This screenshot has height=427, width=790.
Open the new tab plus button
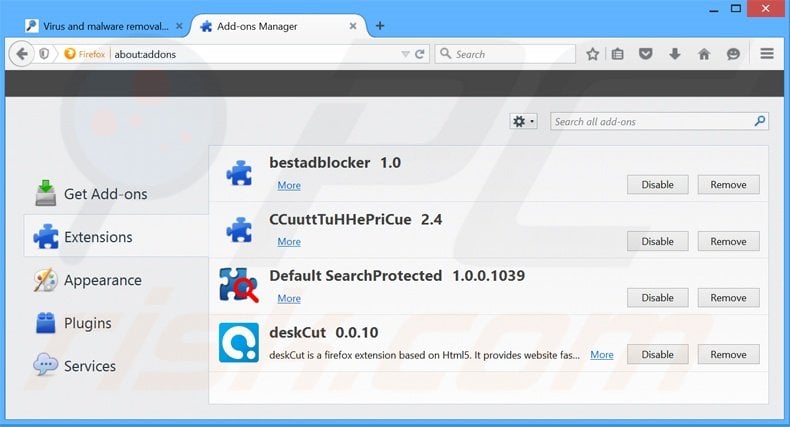pyautogui.click(x=380, y=26)
